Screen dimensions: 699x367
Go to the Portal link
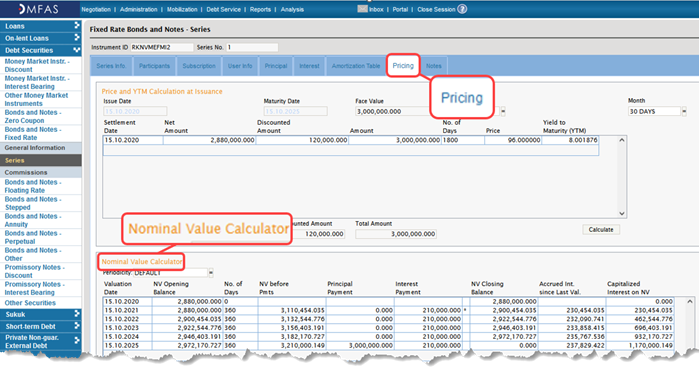click(x=400, y=9)
